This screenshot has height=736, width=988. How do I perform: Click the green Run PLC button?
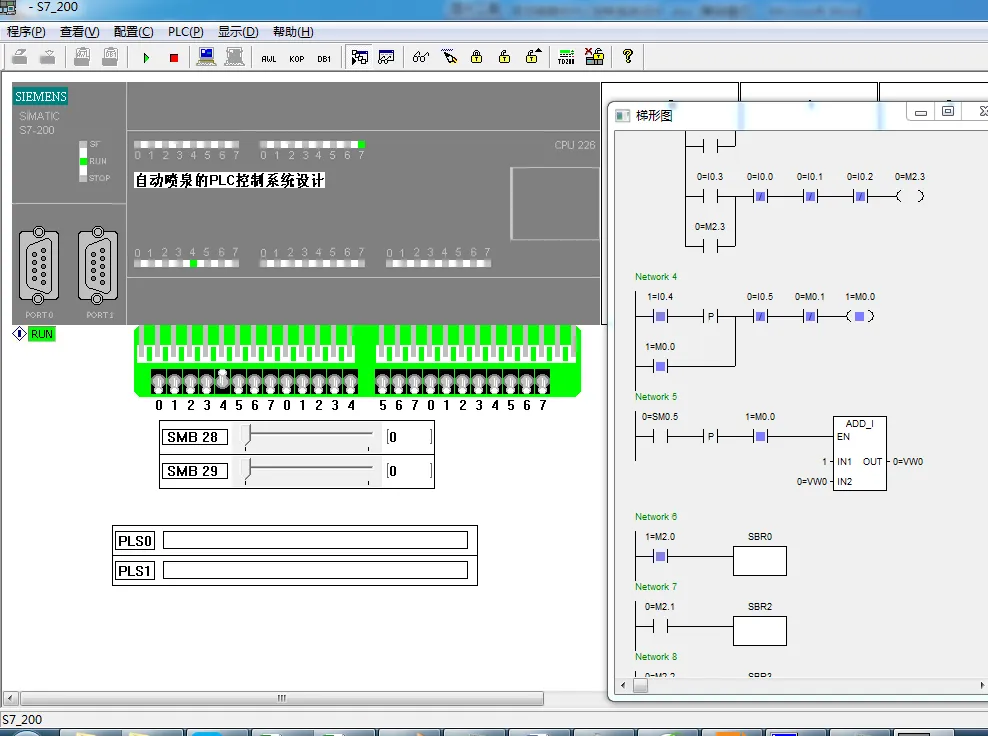pos(146,58)
